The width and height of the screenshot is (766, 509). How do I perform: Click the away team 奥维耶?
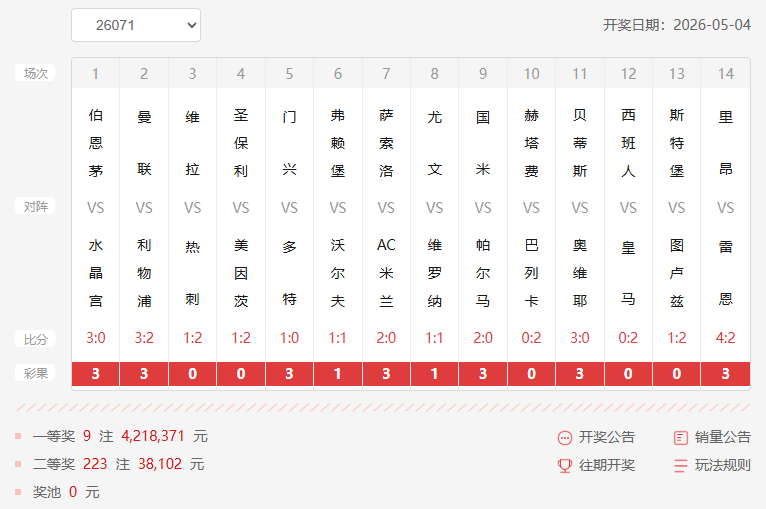pyautogui.click(x=580, y=273)
